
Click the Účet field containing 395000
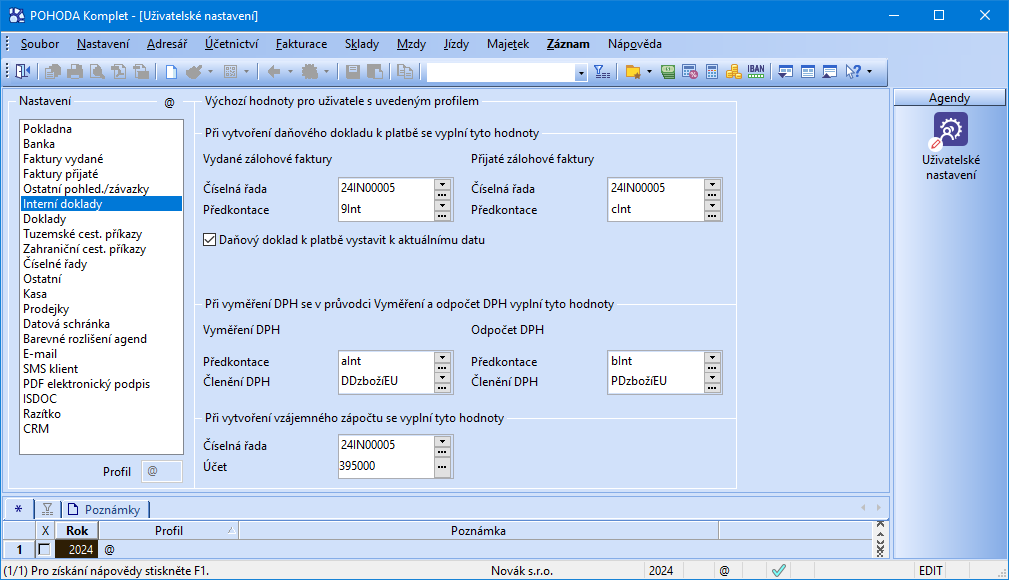(x=386, y=466)
